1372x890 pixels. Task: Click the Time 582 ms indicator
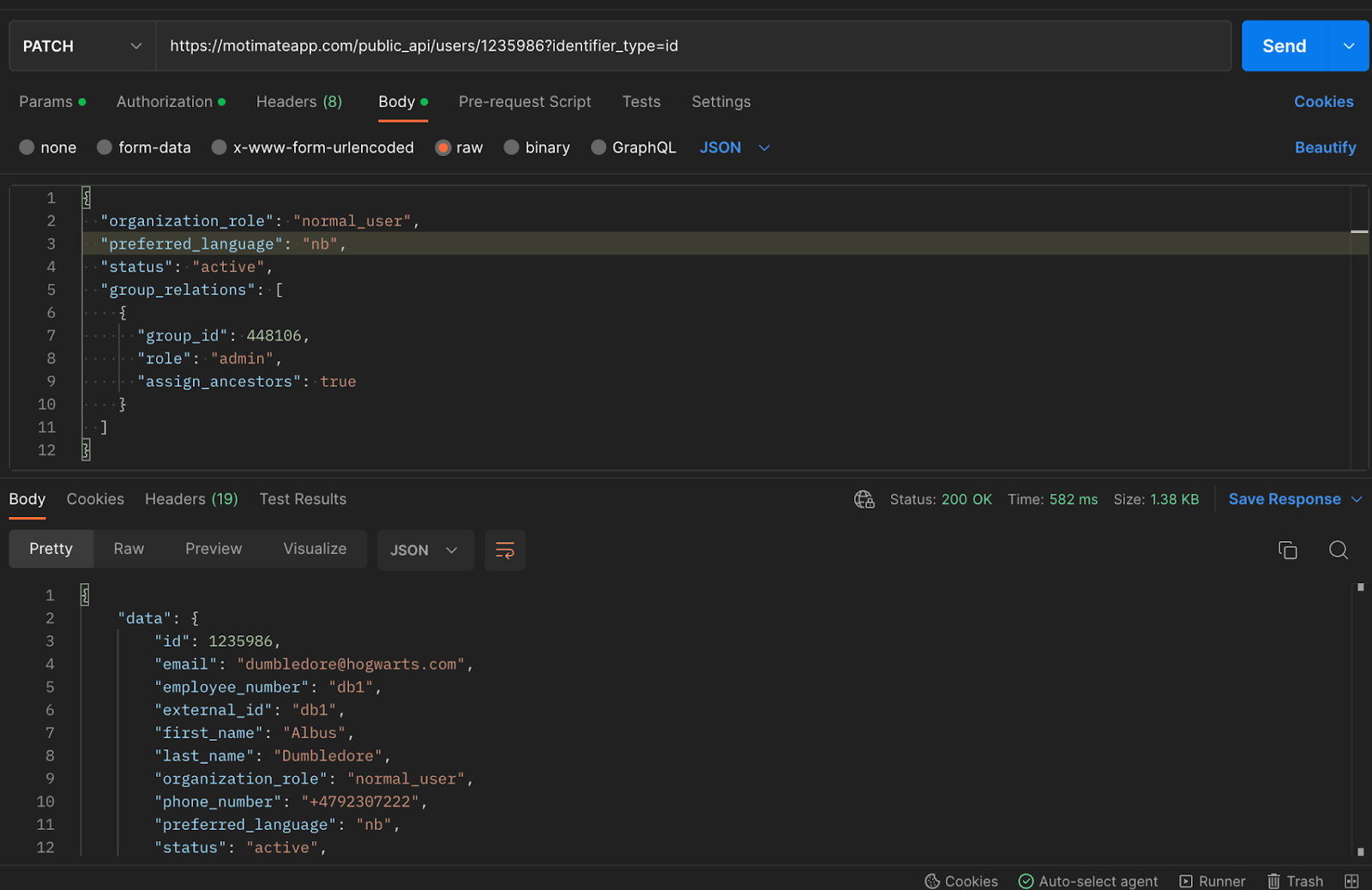[x=1052, y=499]
